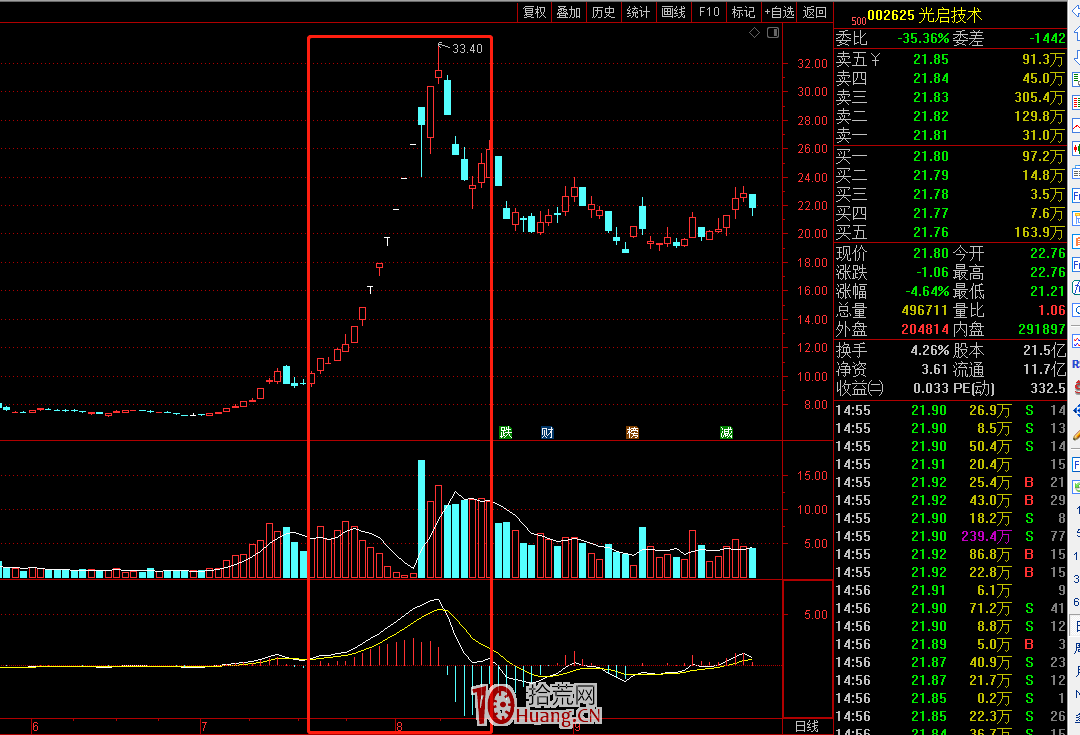The height and width of the screenshot is (735, 1080).
Task: Click the 流通 value 11.7亿
Action: 1045,370
